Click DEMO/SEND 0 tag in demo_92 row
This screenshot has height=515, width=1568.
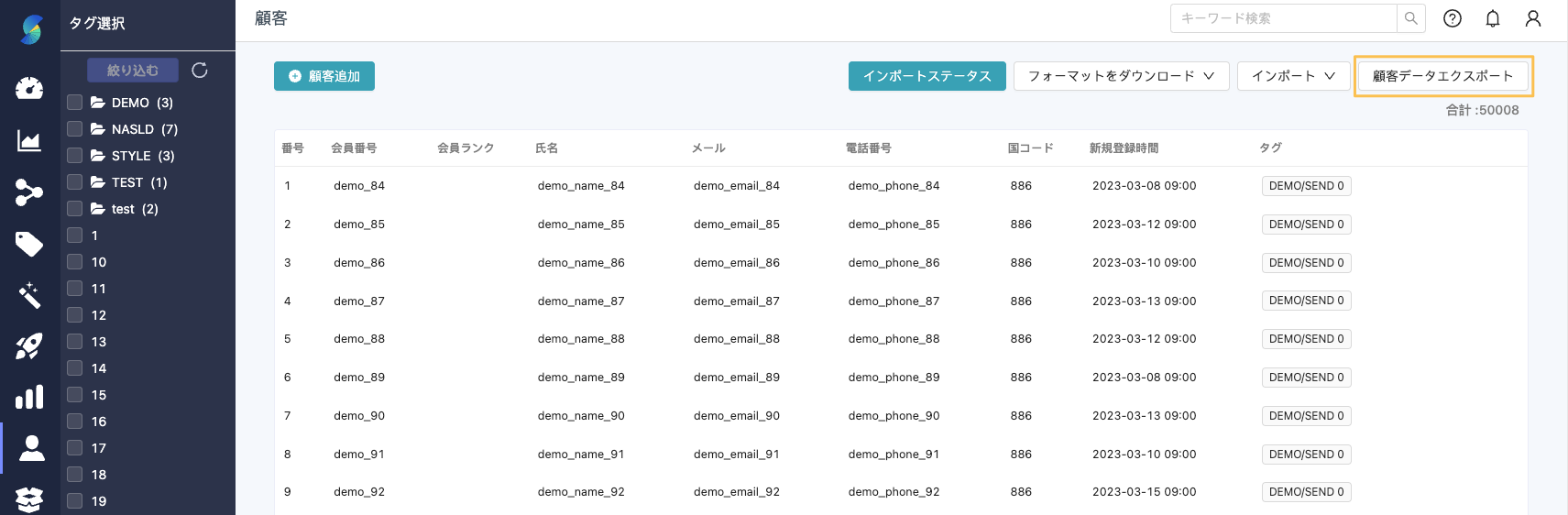pyautogui.click(x=1306, y=492)
